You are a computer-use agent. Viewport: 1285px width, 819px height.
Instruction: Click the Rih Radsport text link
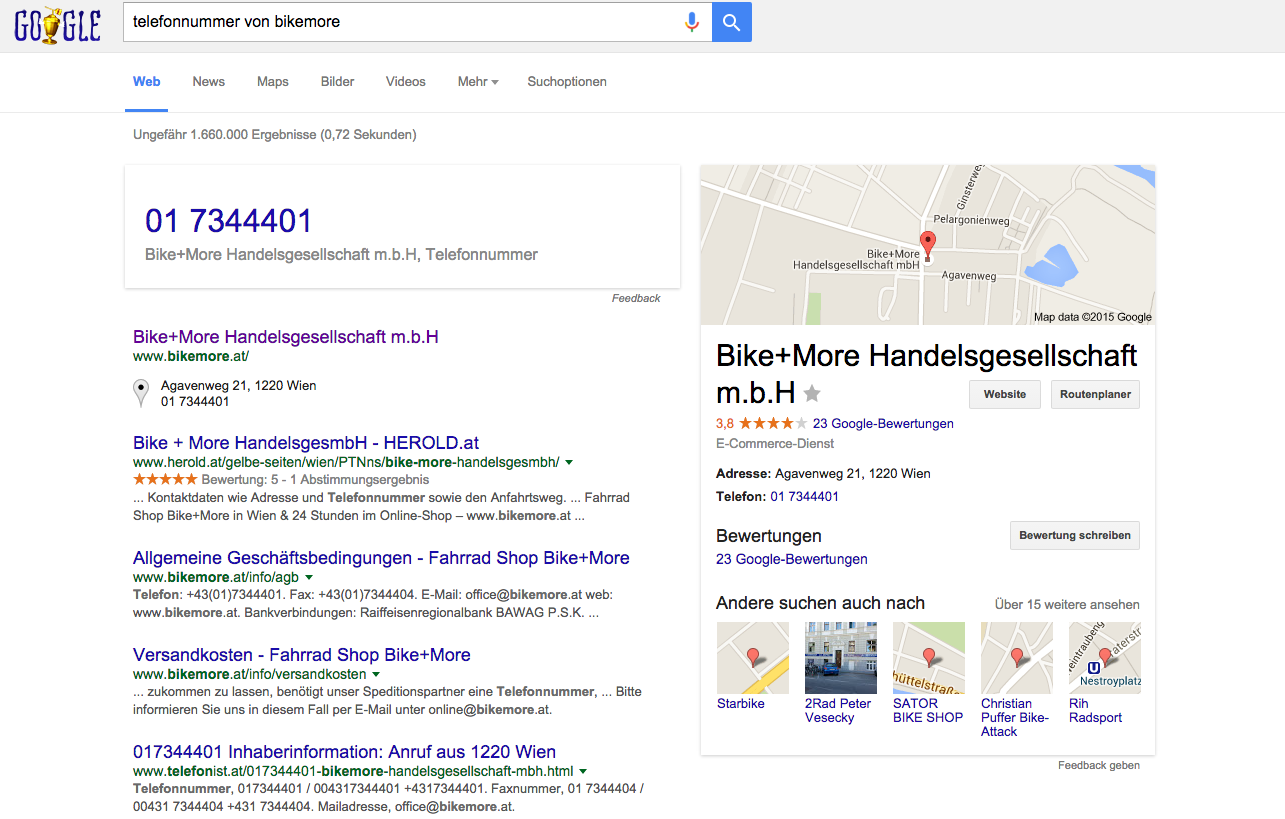pos(1095,711)
